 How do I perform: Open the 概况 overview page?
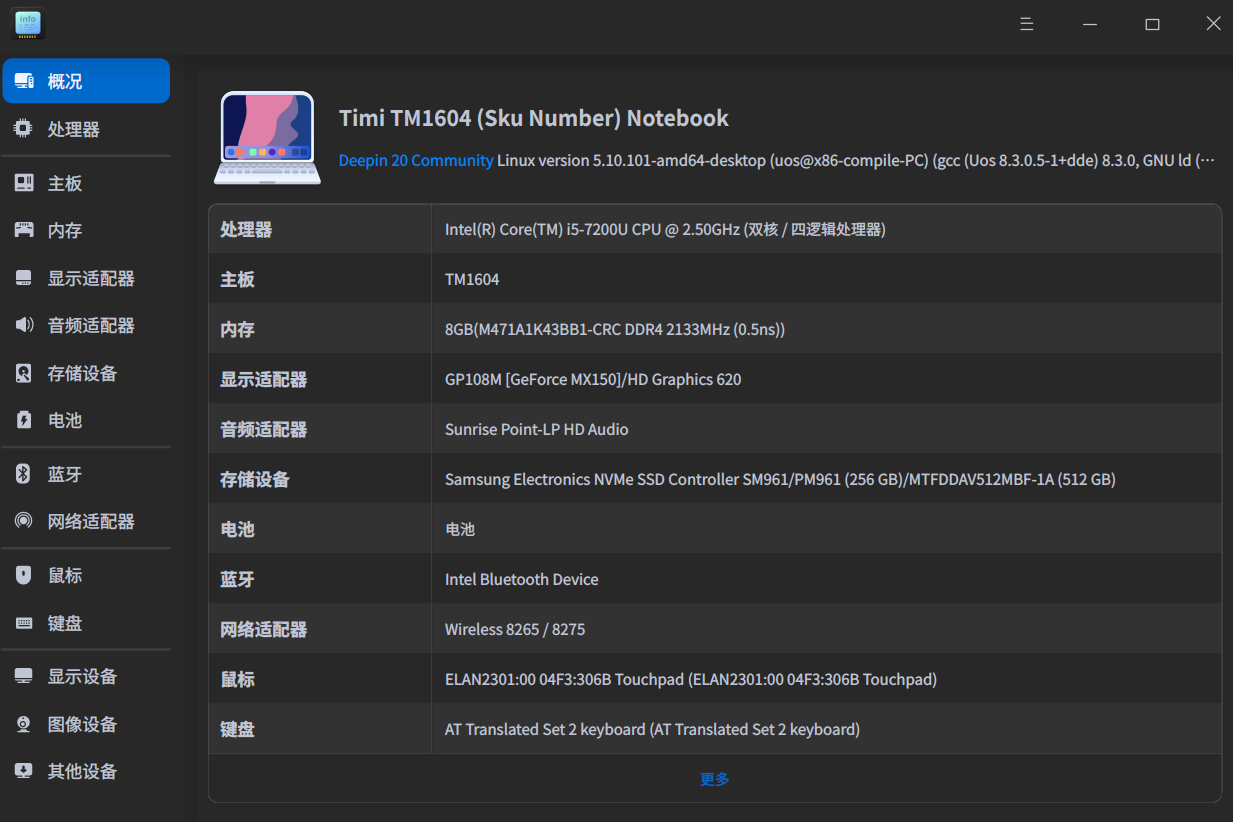tap(86, 81)
